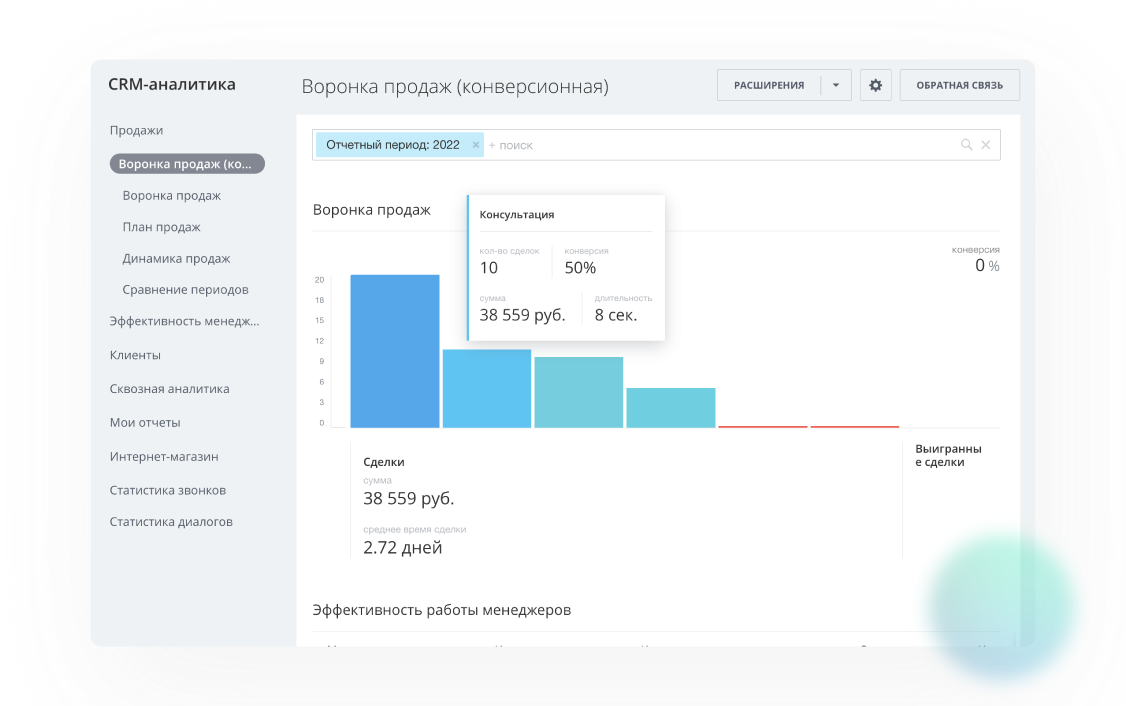Open the Клиенты section
The image size is (1126, 706).
point(135,355)
